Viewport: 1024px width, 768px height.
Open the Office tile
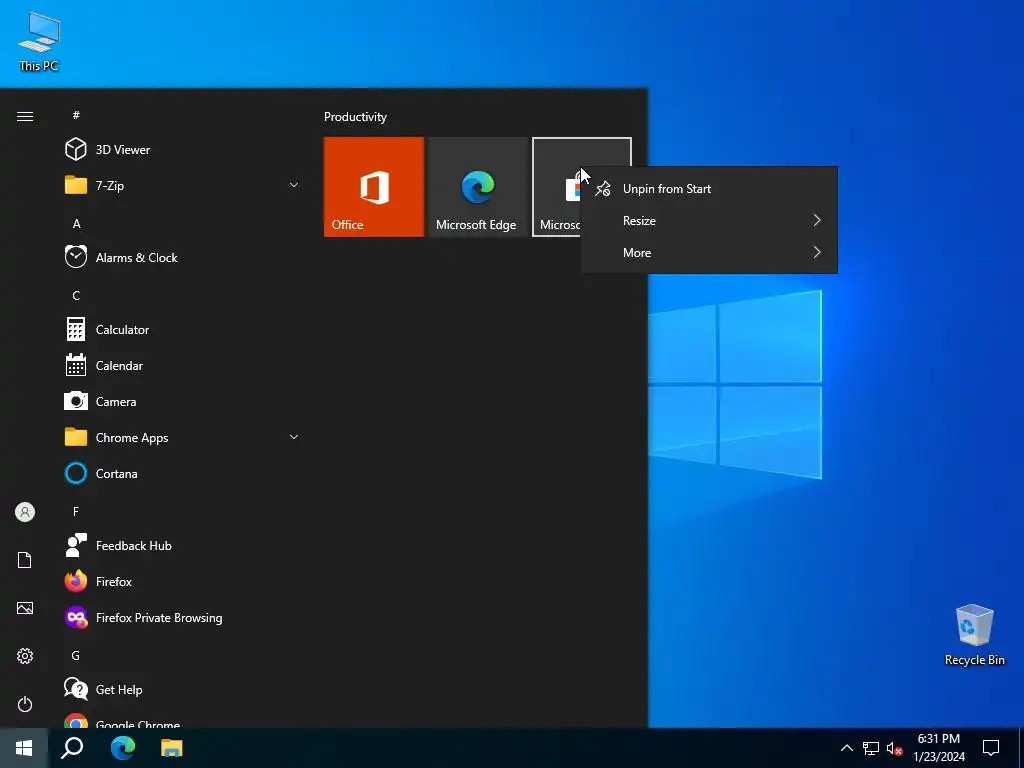point(374,187)
